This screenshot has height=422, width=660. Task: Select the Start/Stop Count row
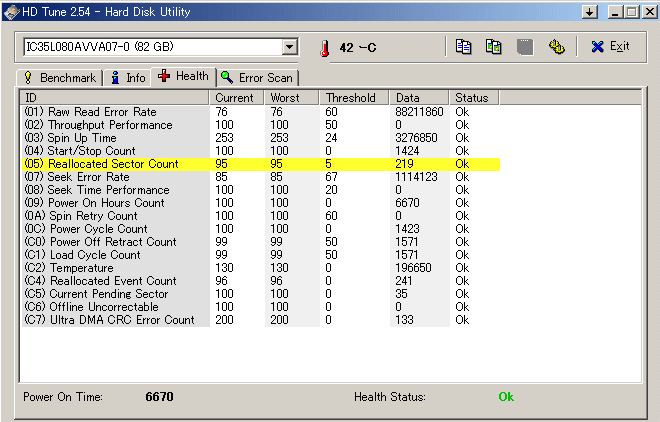click(261, 151)
